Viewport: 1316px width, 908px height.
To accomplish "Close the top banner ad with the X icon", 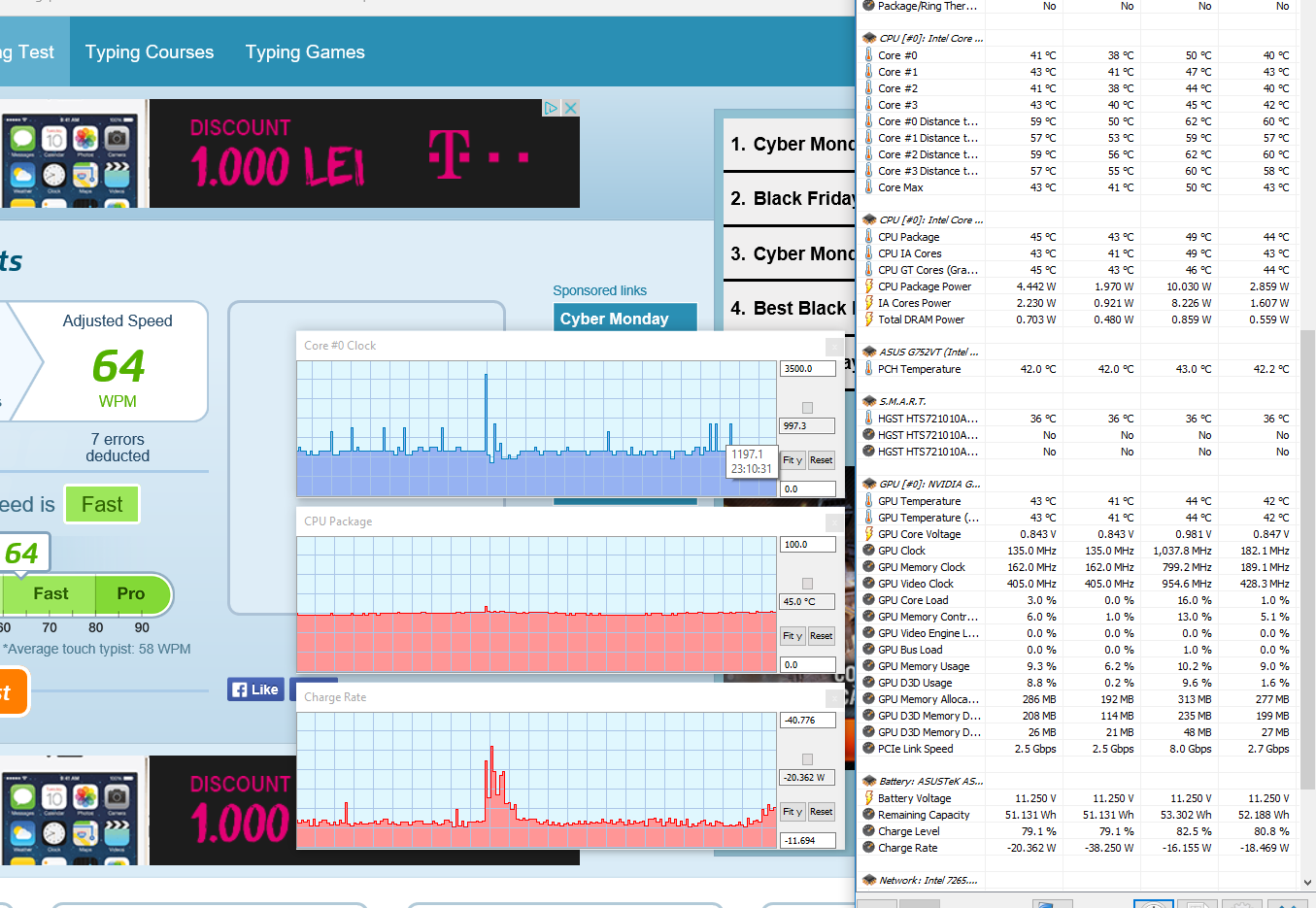I will 571,108.
